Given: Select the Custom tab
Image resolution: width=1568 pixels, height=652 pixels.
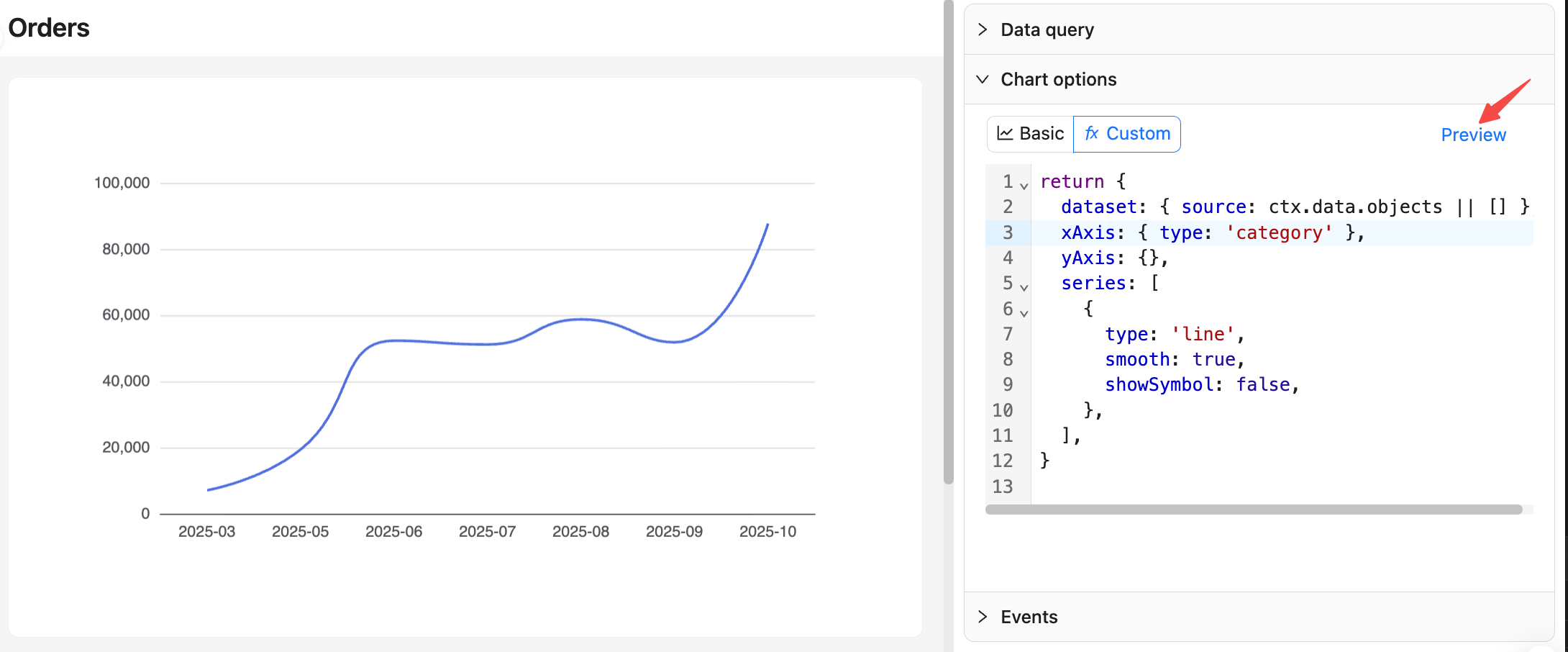Looking at the screenshot, I should click(x=1127, y=134).
